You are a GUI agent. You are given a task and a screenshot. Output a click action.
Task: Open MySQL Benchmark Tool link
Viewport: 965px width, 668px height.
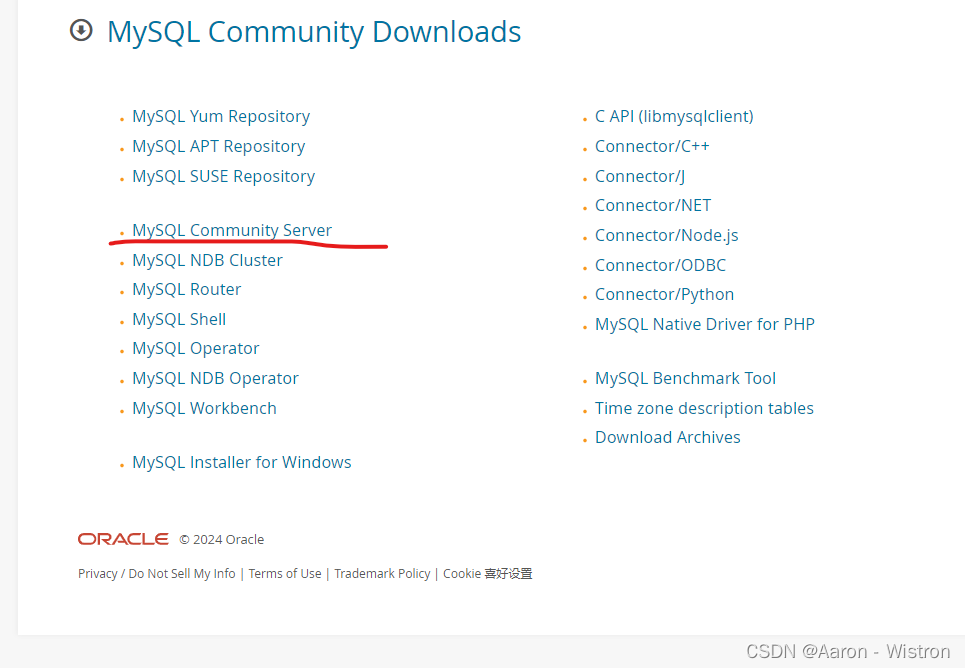tap(685, 379)
